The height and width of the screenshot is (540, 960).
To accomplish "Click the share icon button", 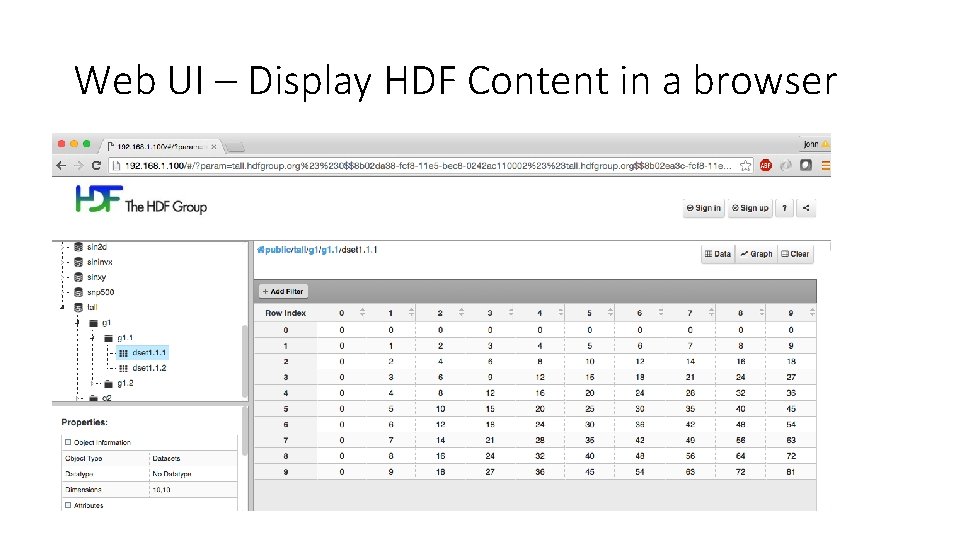I will point(806,208).
